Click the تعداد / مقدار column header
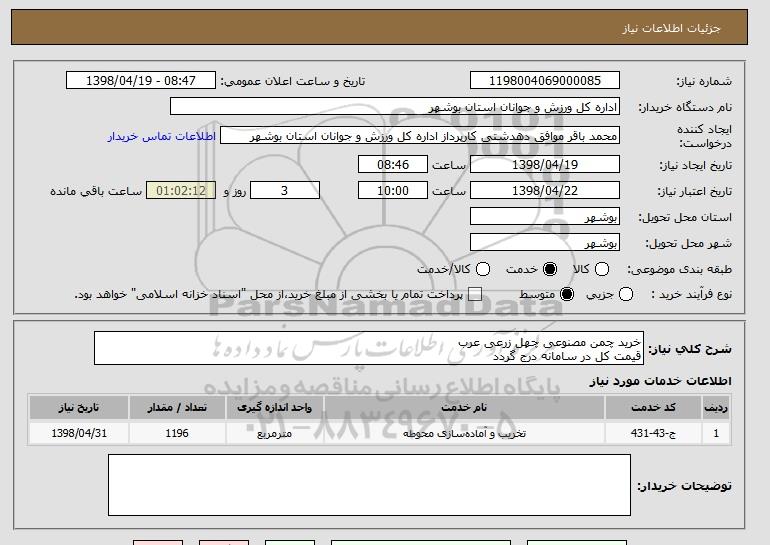 coord(177,408)
